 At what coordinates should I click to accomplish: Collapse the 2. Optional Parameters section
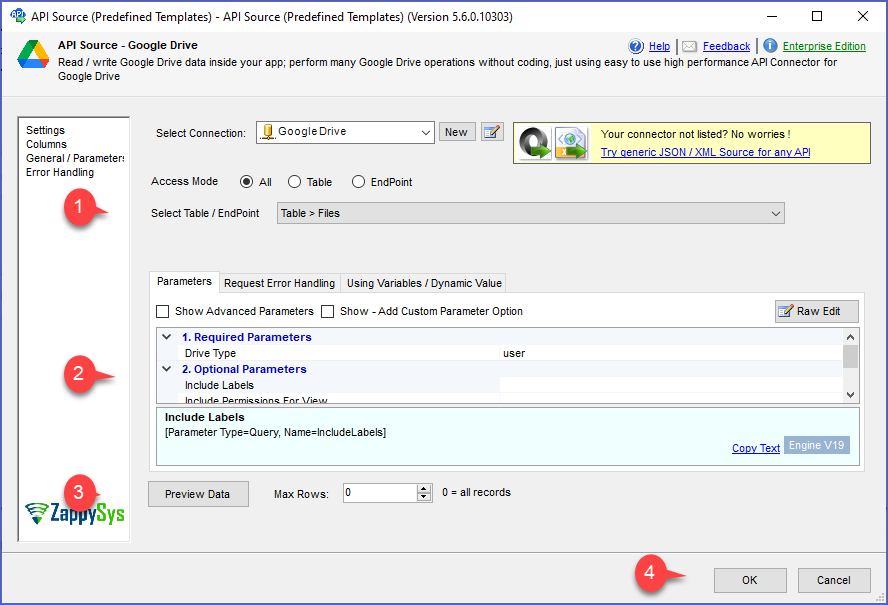[167, 369]
